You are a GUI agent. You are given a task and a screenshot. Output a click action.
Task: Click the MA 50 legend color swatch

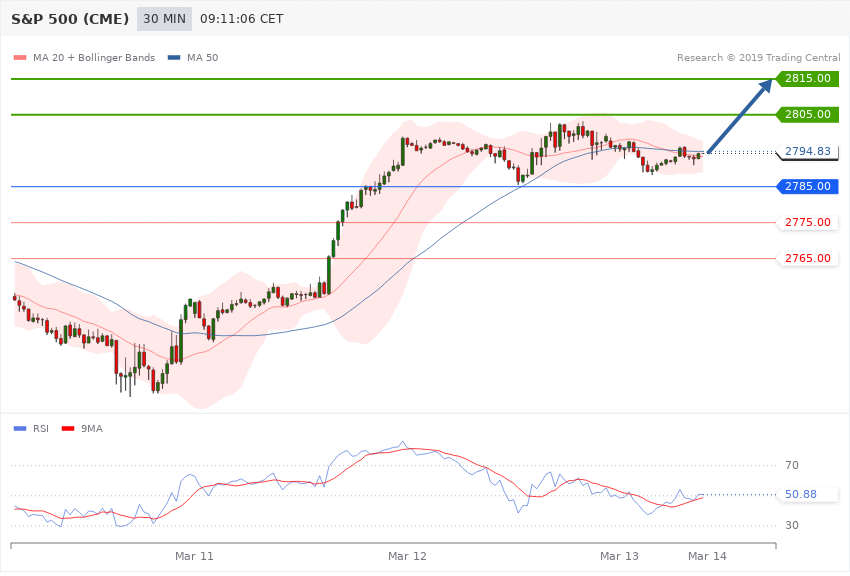click(x=174, y=57)
